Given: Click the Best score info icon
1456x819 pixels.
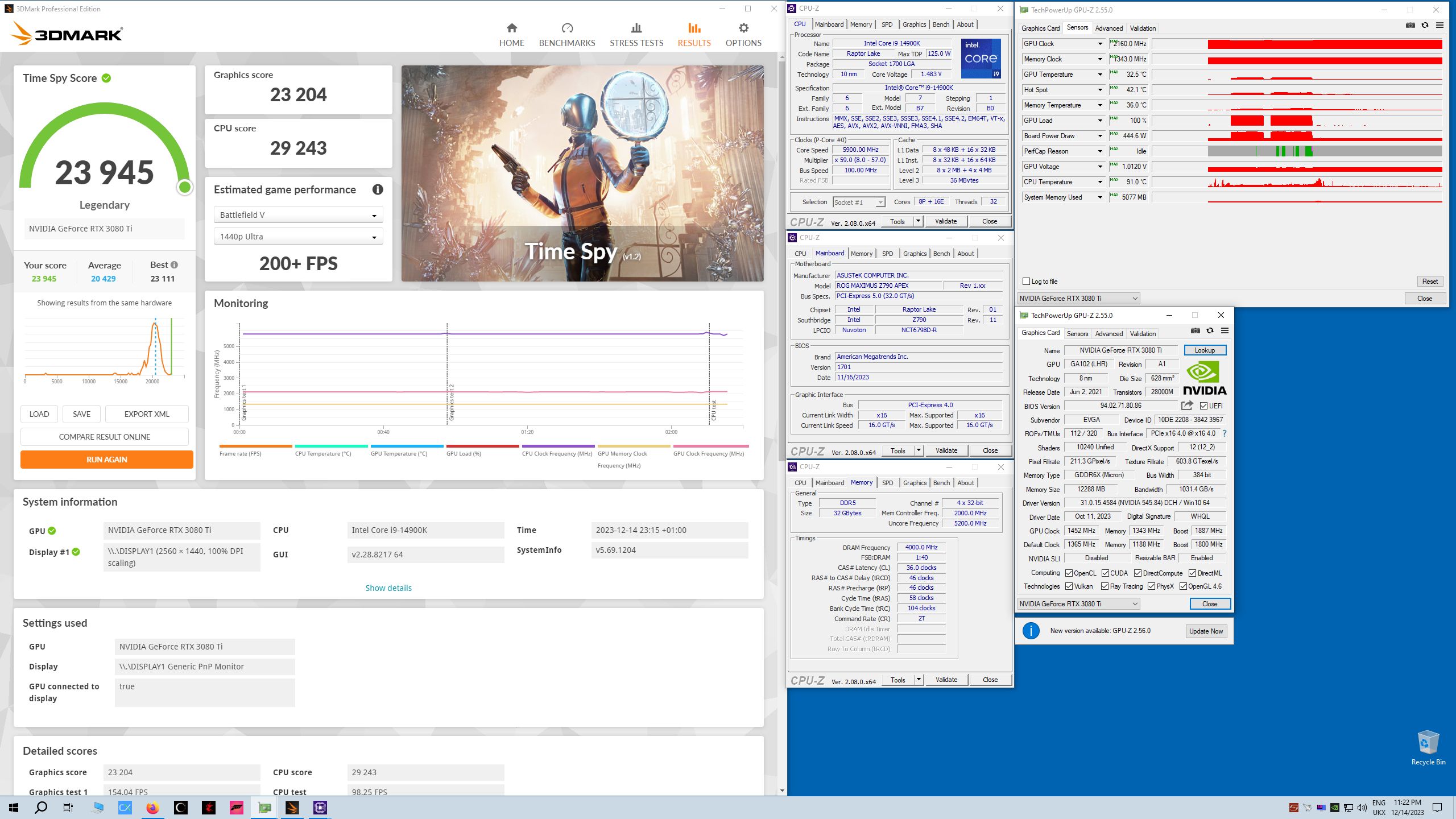Looking at the screenshot, I should 175,265.
